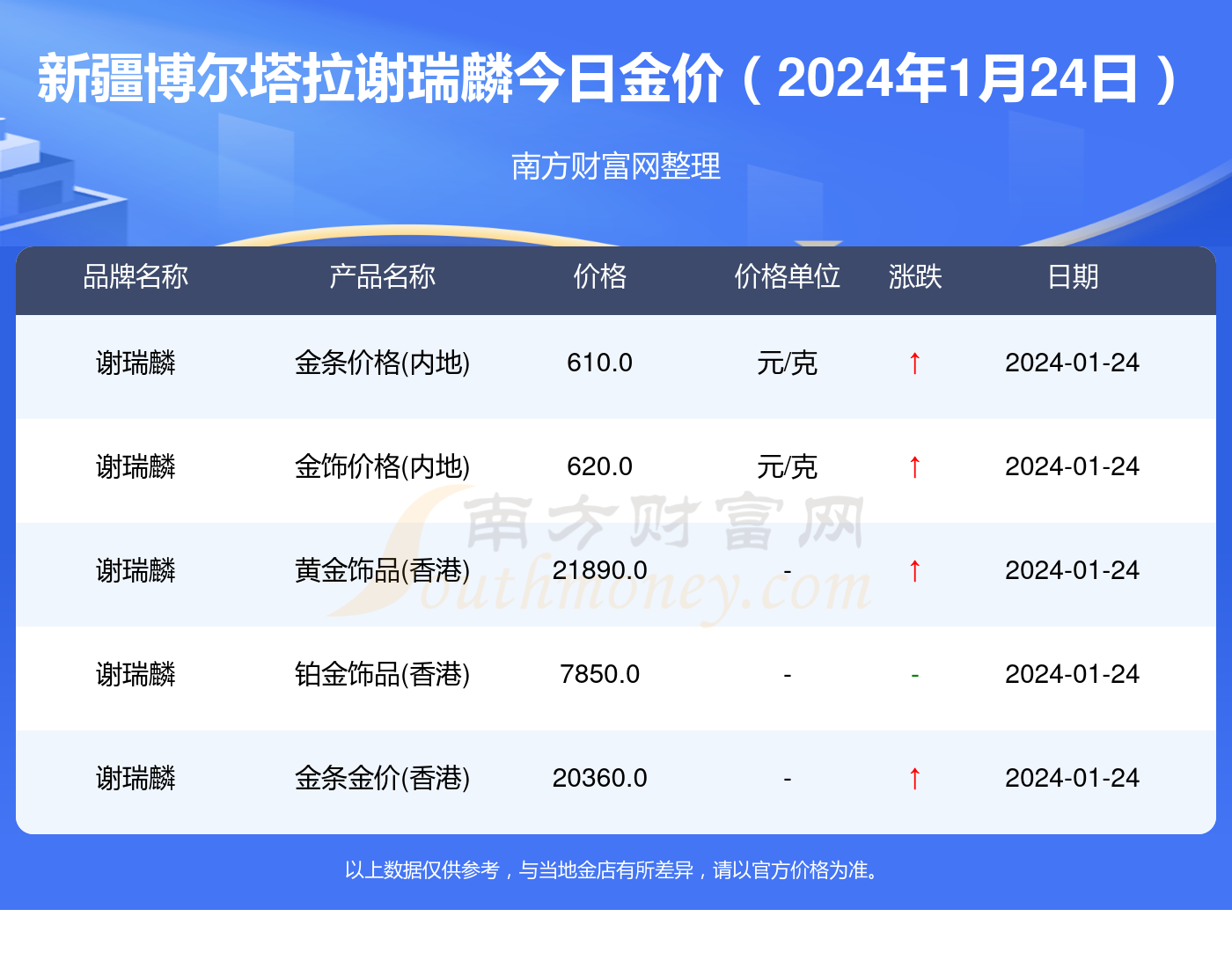Select product cell 黄金饰品(香港)
The image size is (1232, 968).
pyautogui.click(x=383, y=570)
